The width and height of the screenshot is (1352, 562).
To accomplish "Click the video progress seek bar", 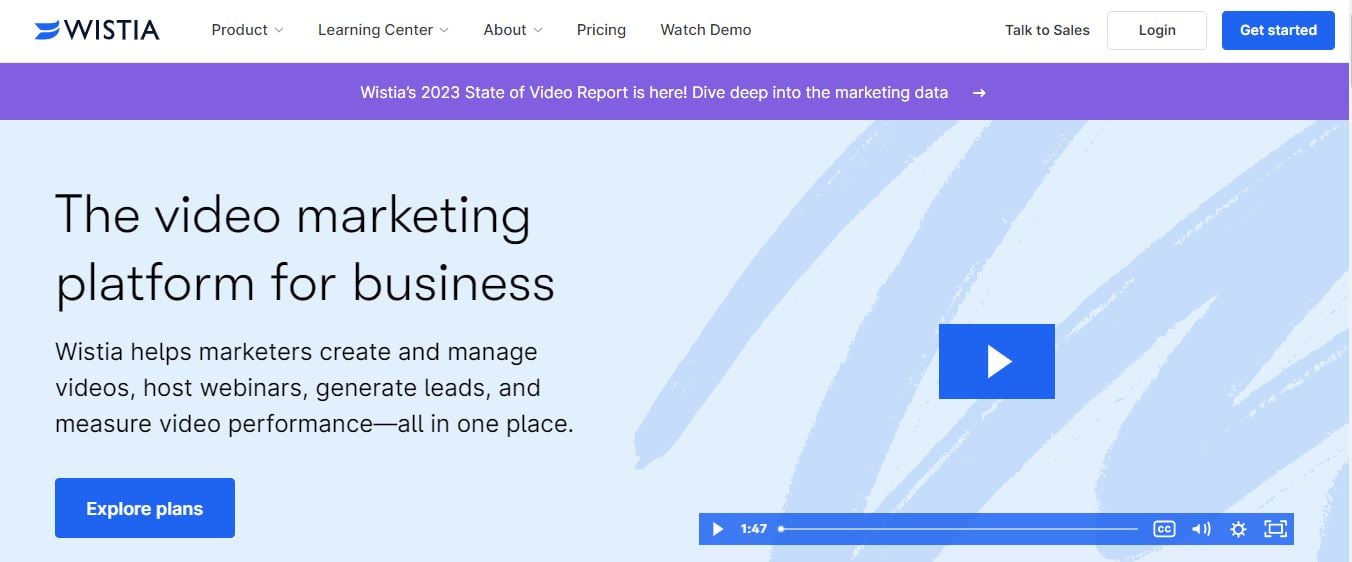I will (958, 529).
